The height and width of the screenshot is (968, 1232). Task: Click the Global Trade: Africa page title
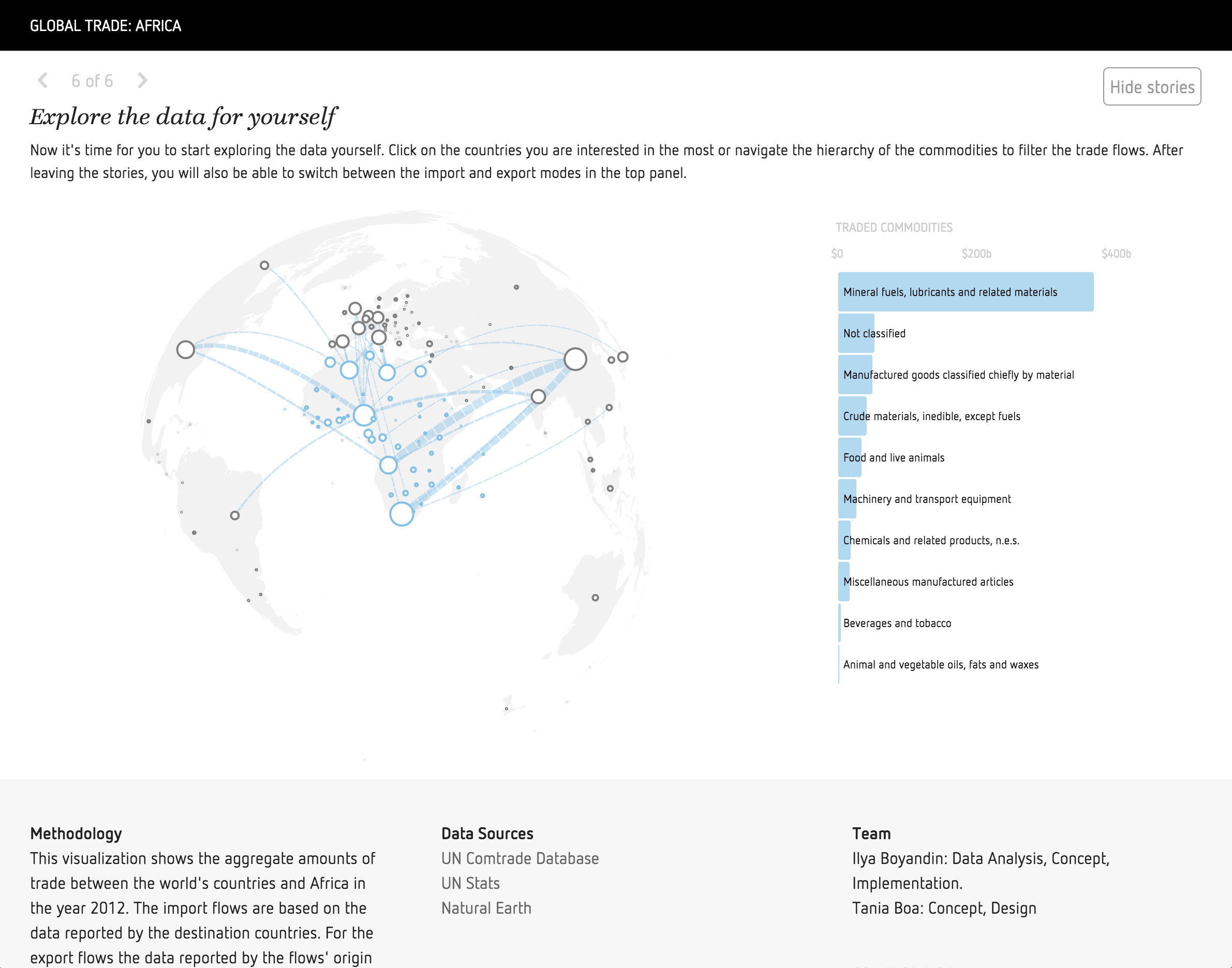[x=106, y=25]
